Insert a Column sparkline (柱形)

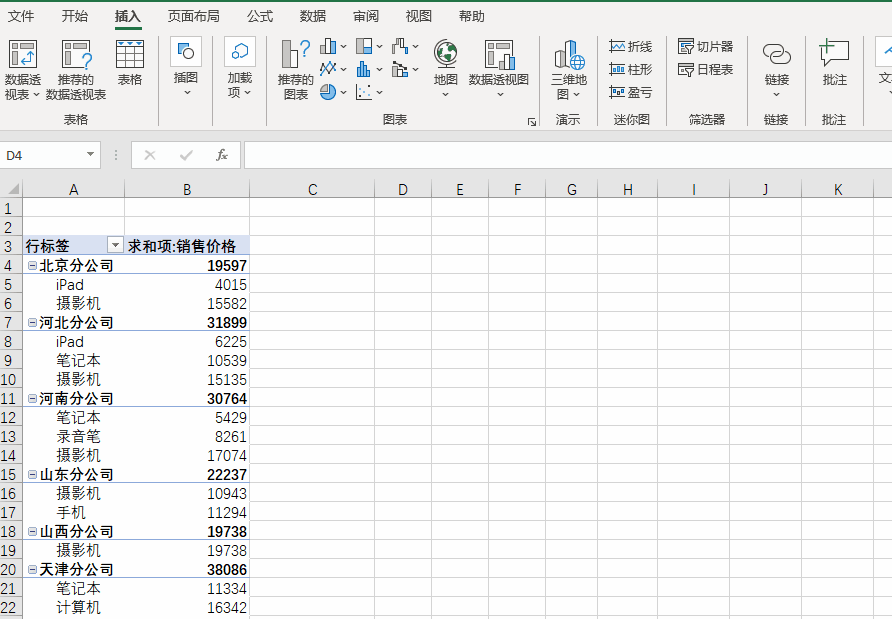coord(630,69)
